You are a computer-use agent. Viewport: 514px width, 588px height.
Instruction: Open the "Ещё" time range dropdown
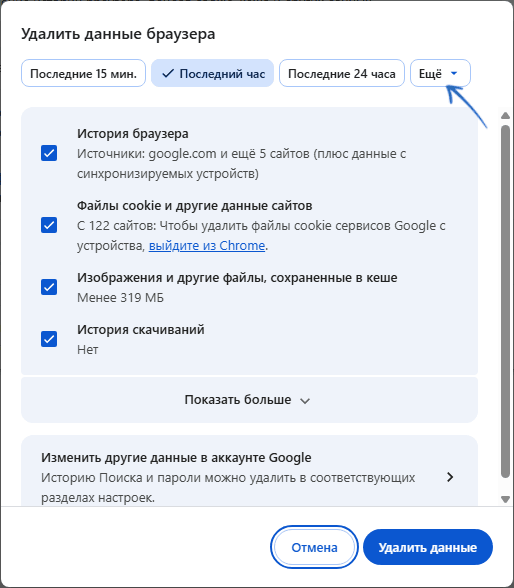coord(440,74)
